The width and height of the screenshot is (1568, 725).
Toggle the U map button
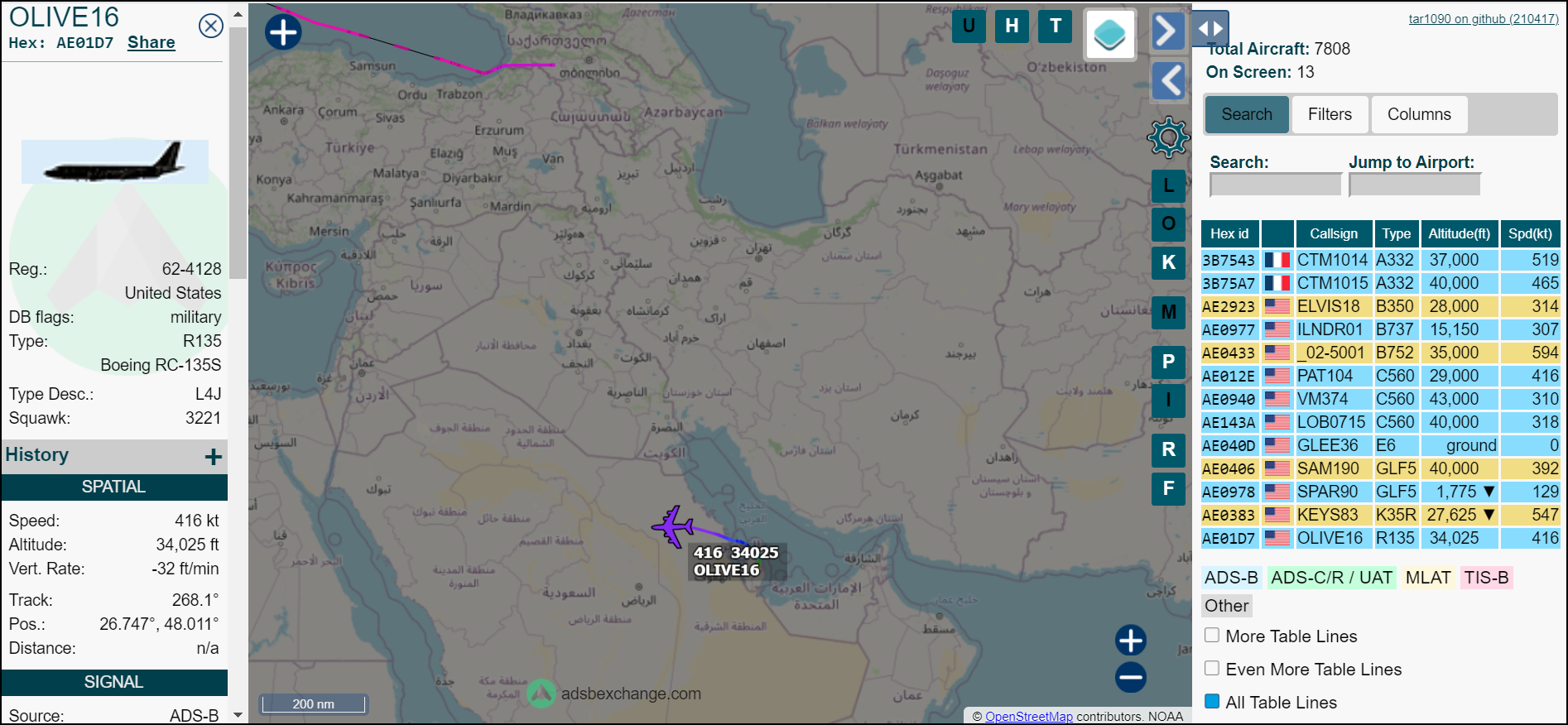pyautogui.click(x=969, y=26)
